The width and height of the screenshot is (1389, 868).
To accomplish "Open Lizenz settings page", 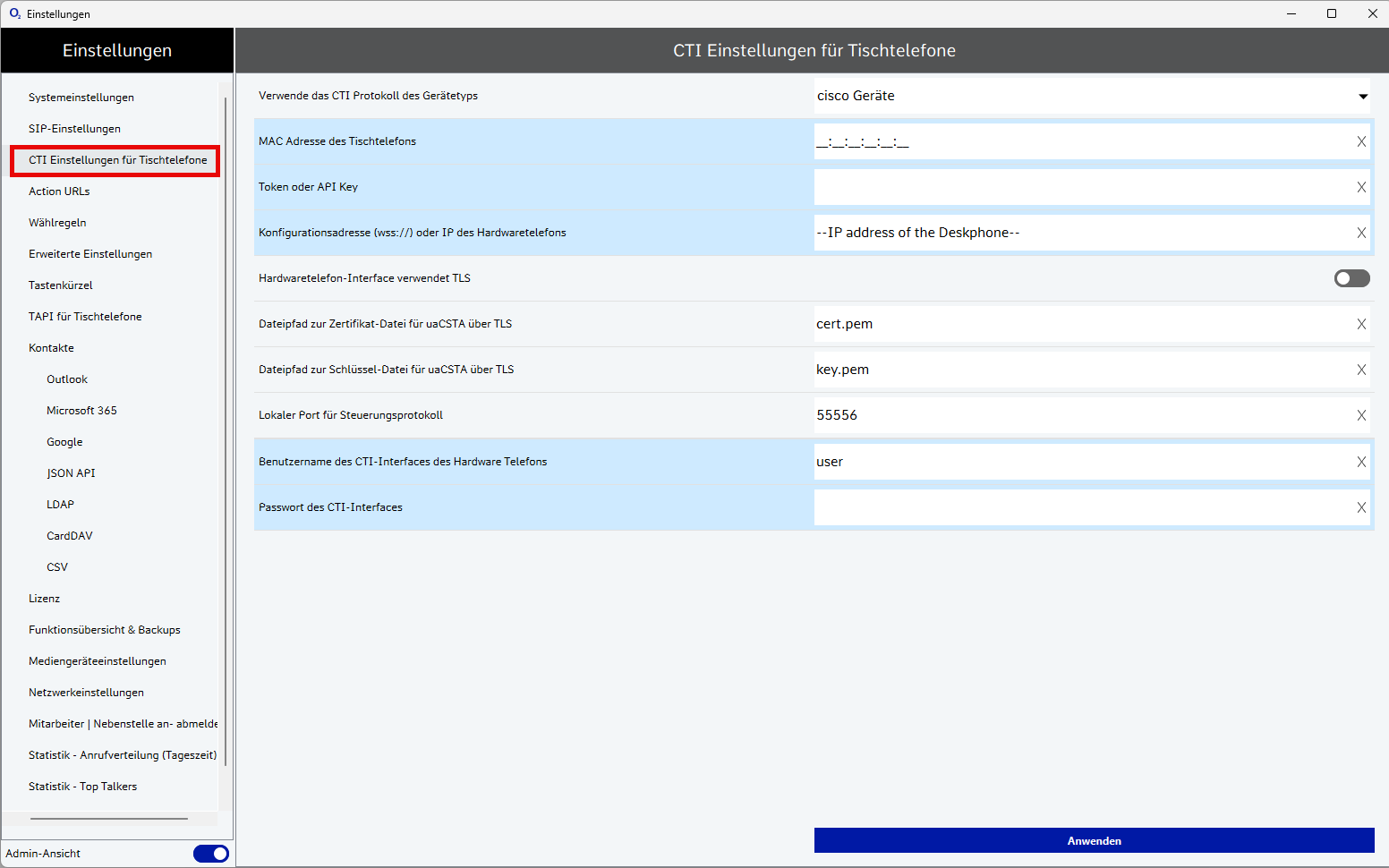I will tap(44, 599).
